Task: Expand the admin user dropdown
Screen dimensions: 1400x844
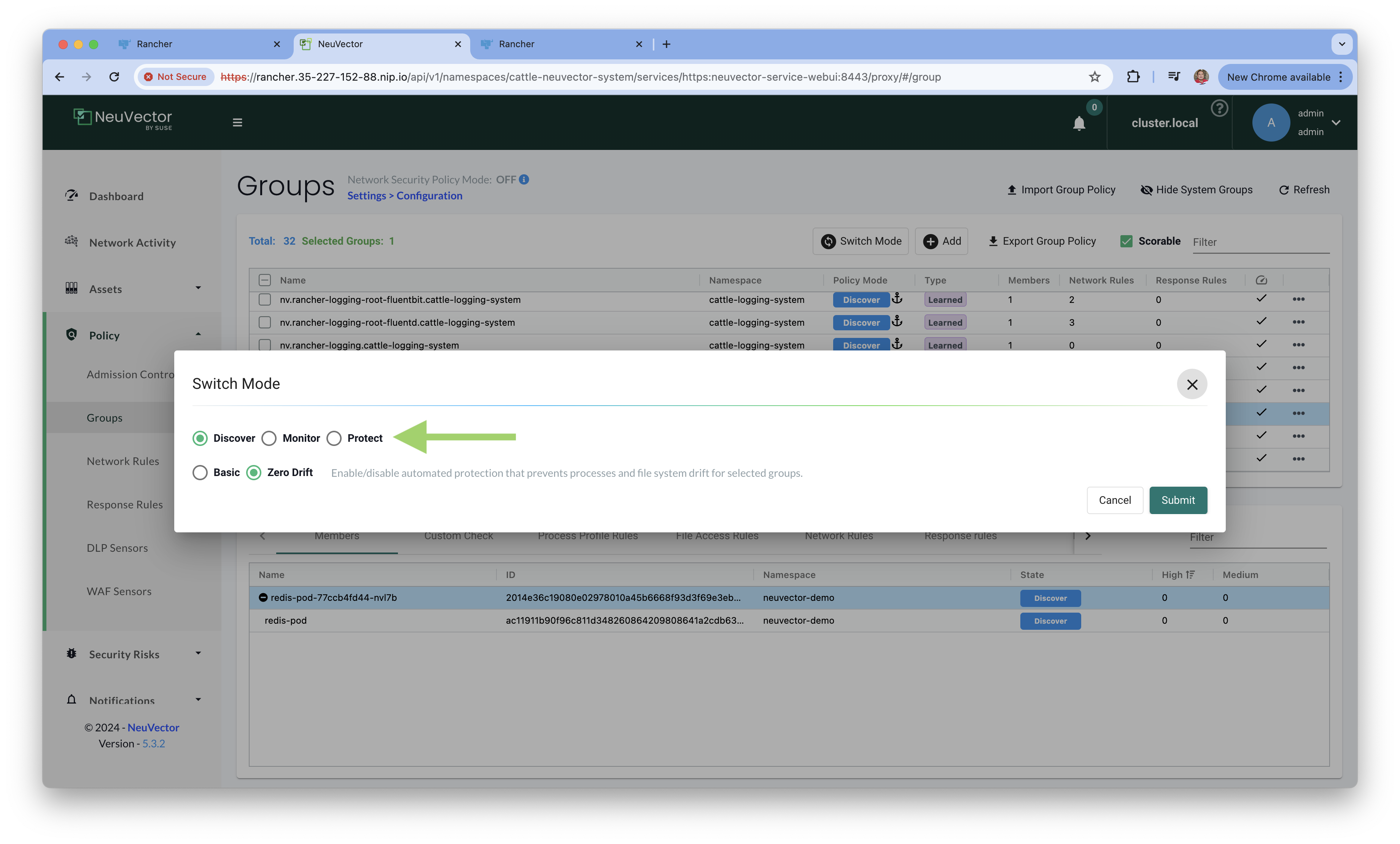Action: click(x=1336, y=123)
